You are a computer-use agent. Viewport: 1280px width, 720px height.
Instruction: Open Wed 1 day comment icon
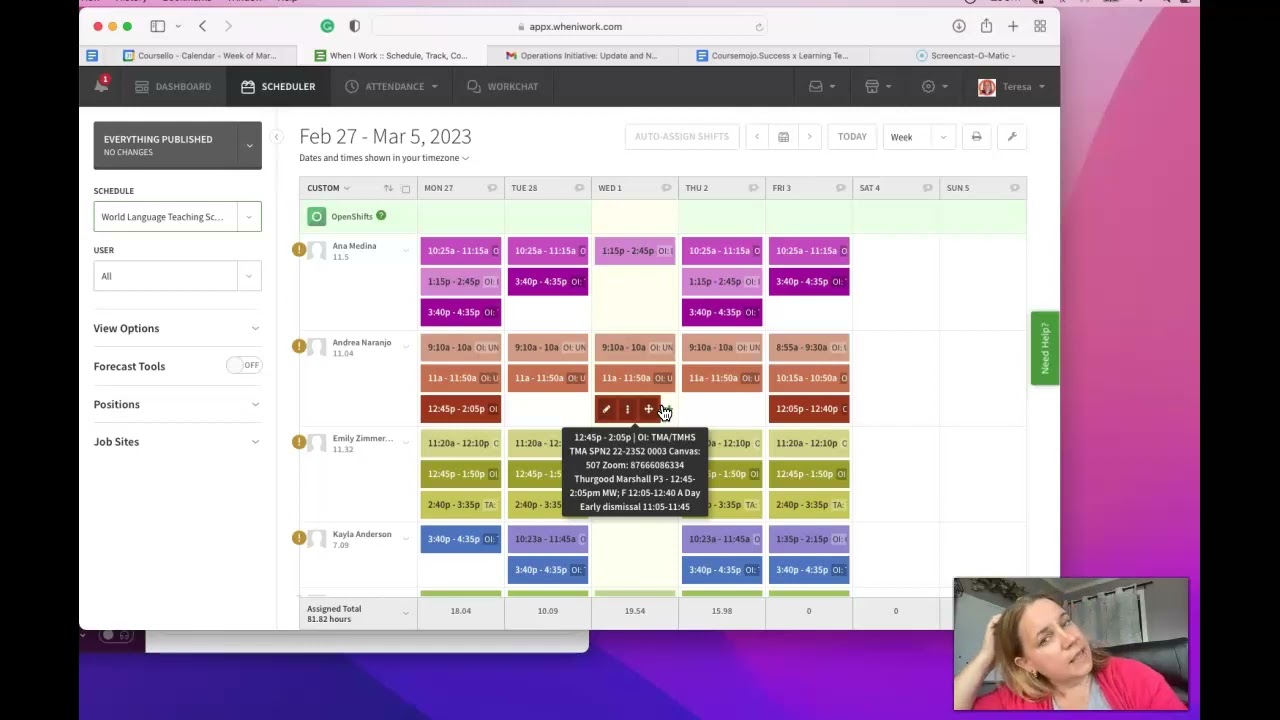[x=666, y=188]
